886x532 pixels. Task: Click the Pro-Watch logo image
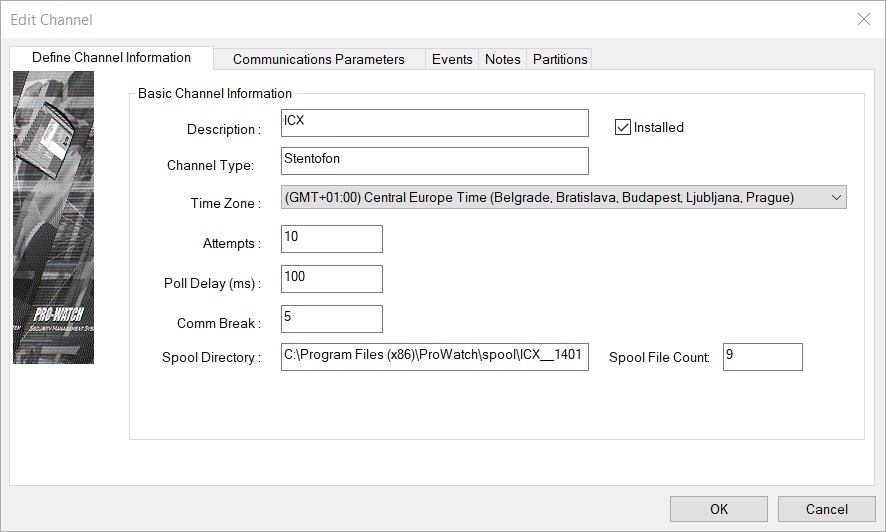point(53,217)
